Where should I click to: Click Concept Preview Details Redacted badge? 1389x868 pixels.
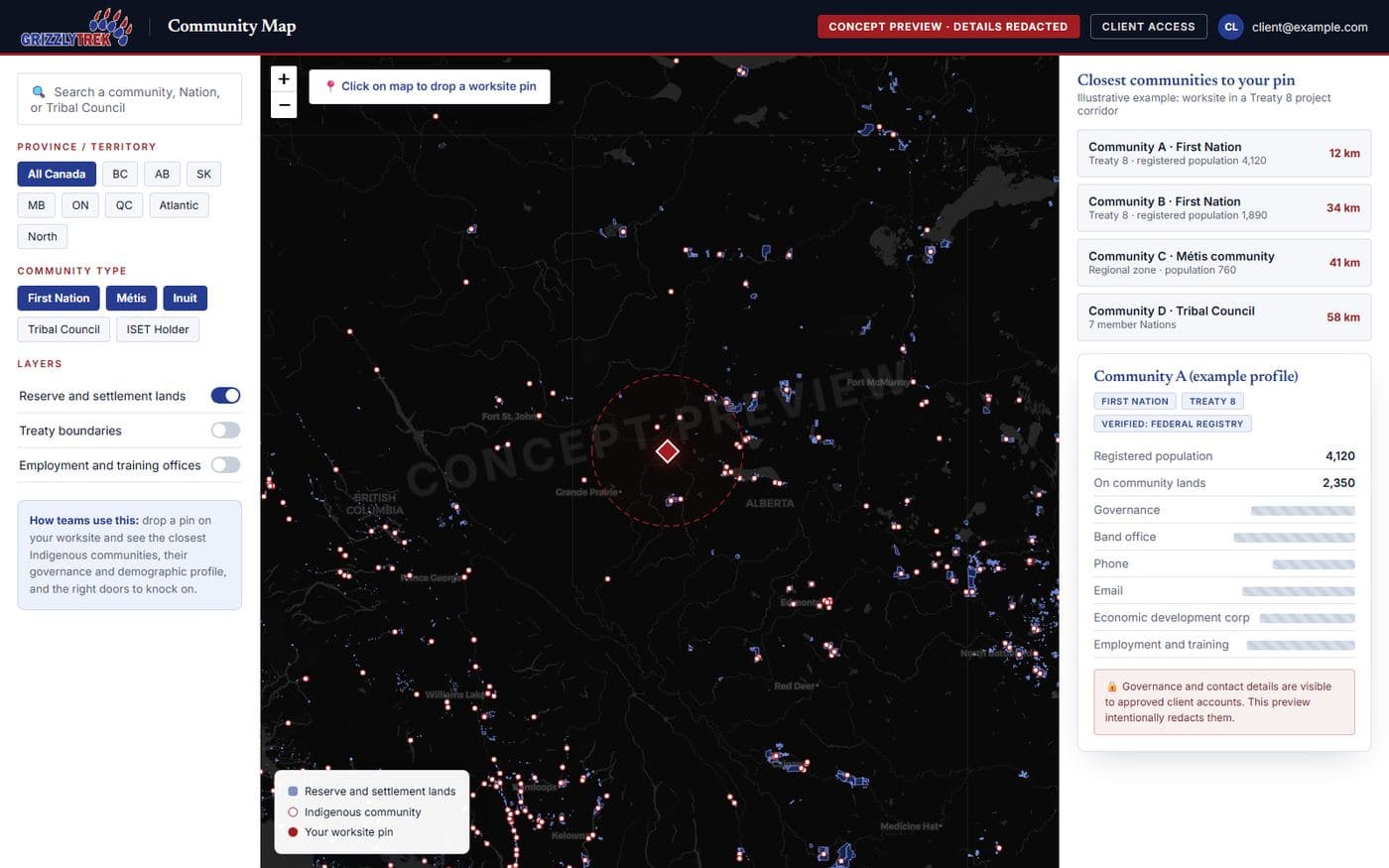pos(947,27)
